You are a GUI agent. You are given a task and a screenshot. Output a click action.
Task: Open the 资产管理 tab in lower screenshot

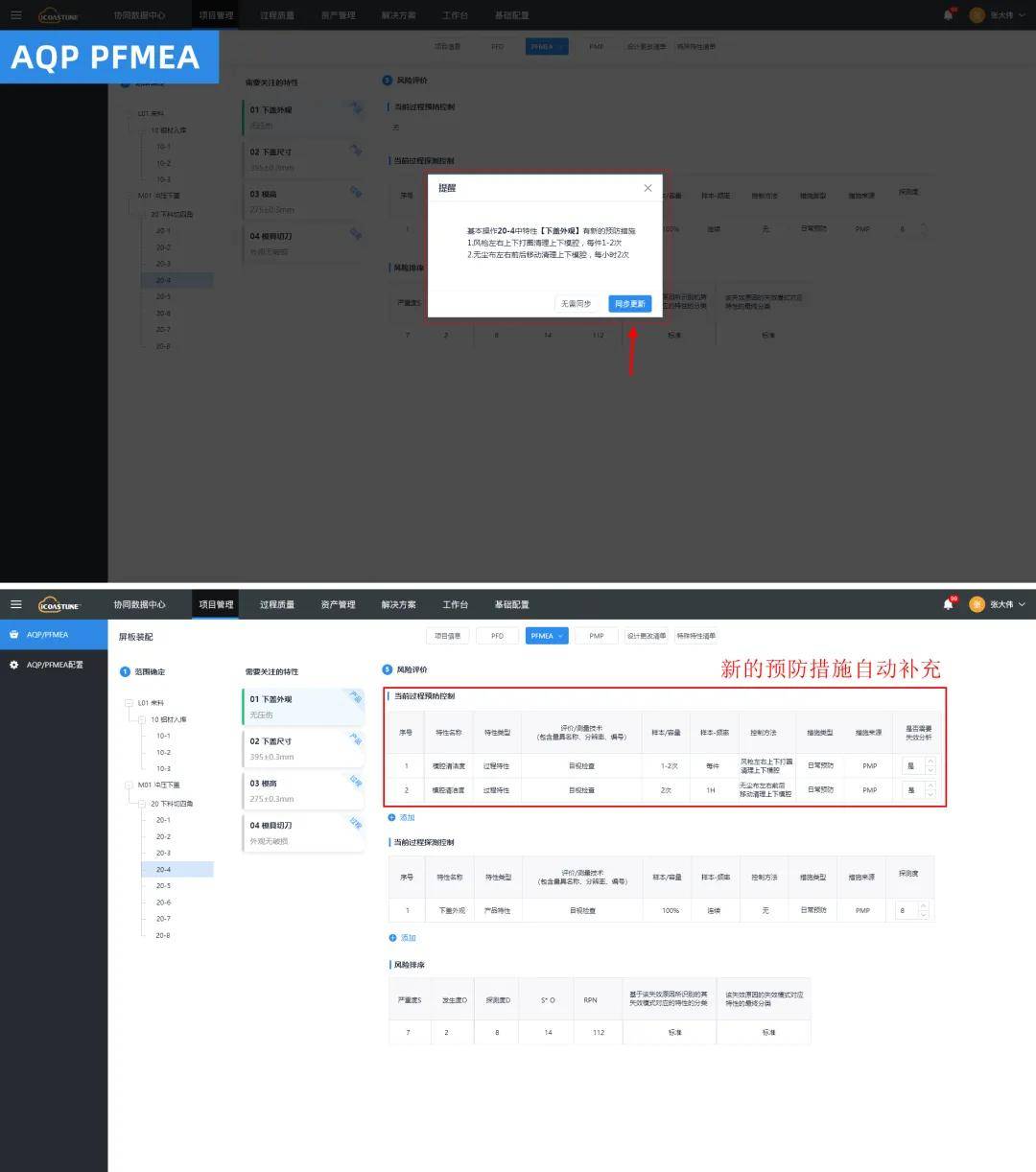click(338, 604)
